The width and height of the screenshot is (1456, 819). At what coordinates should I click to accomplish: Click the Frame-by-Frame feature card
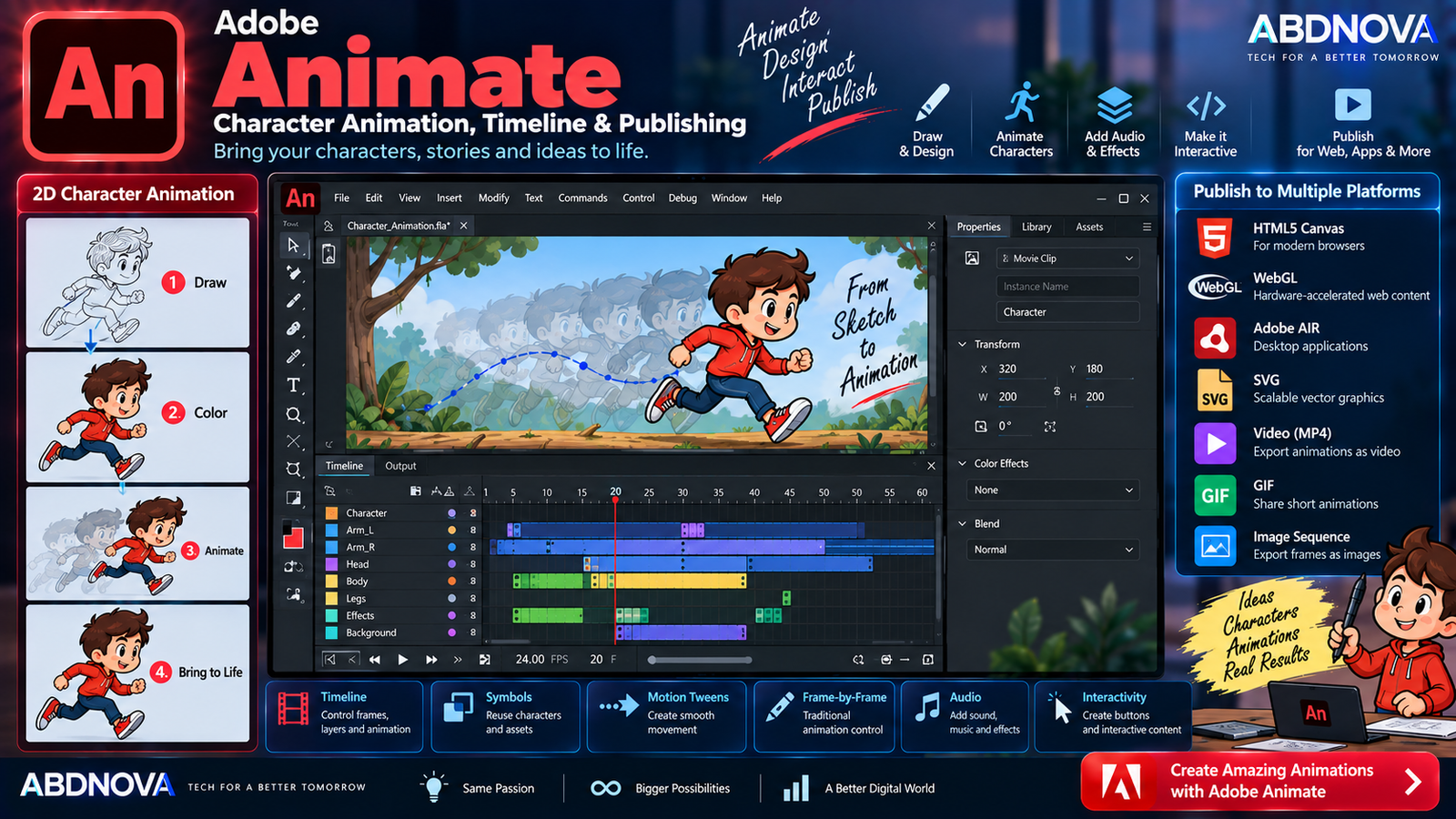[824, 716]
